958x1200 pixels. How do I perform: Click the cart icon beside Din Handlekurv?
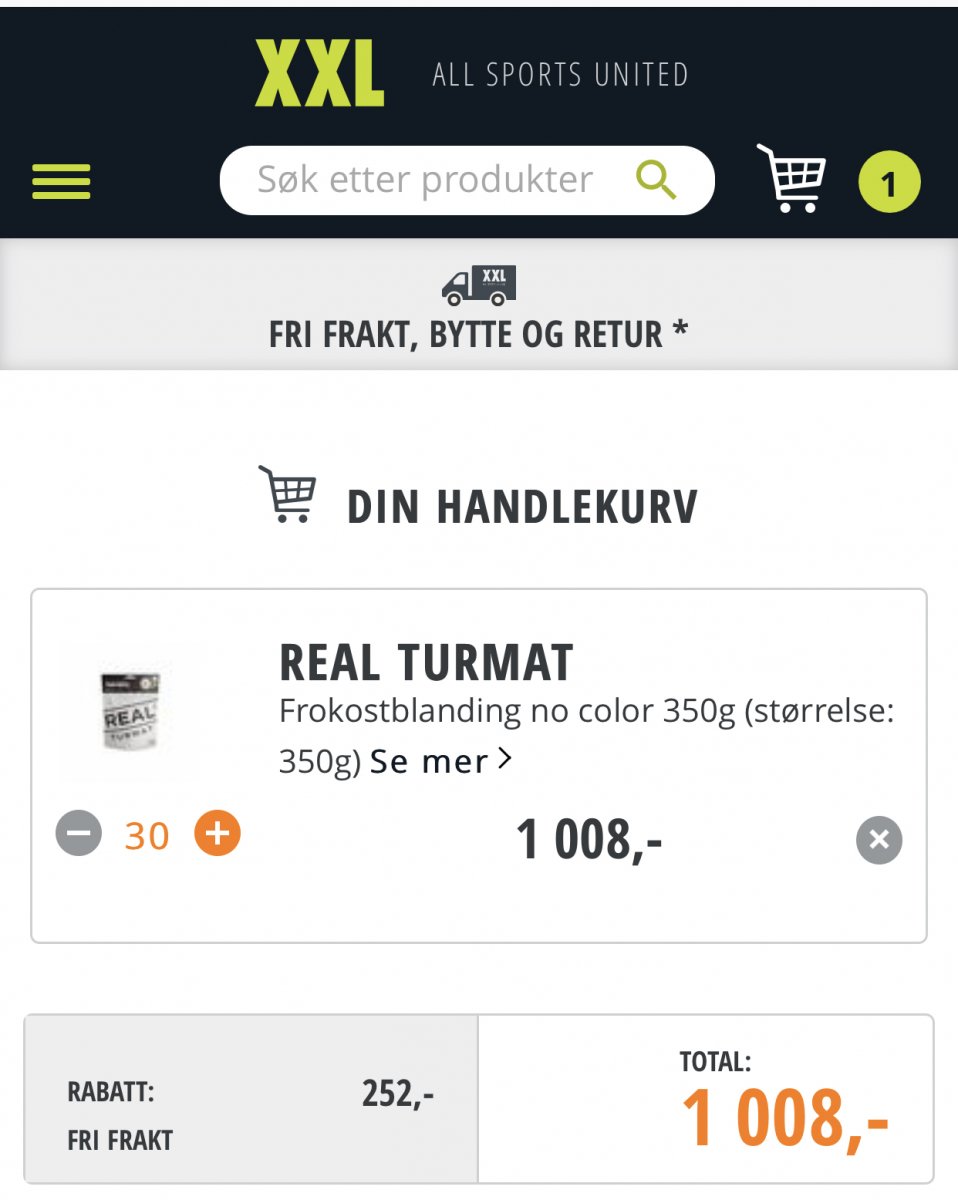pyautogui.click(x=288, y=494)
